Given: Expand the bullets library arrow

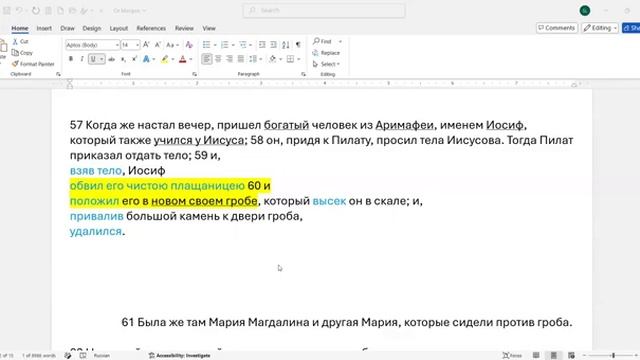Looking at the screenshot, I should pos(215,45).
